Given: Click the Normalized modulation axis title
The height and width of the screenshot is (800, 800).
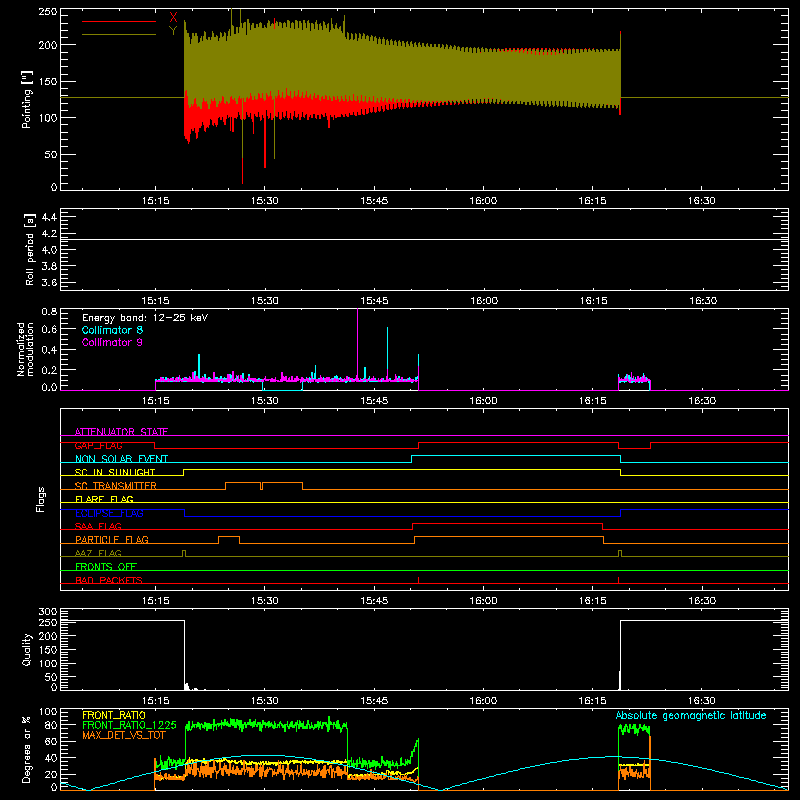Looking at the screenshot, I should (x=25, y=349).
